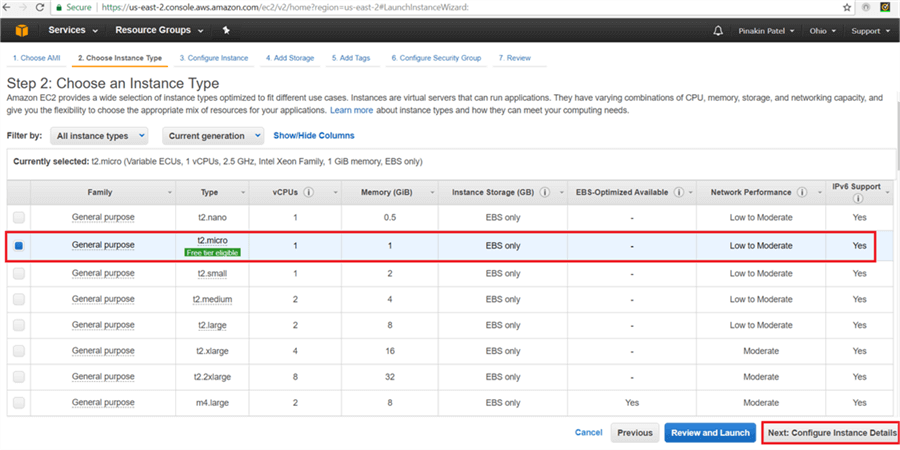Click the Free tier eligible badge
Viewport: 900px width, 450px height.
pos(212,253)
